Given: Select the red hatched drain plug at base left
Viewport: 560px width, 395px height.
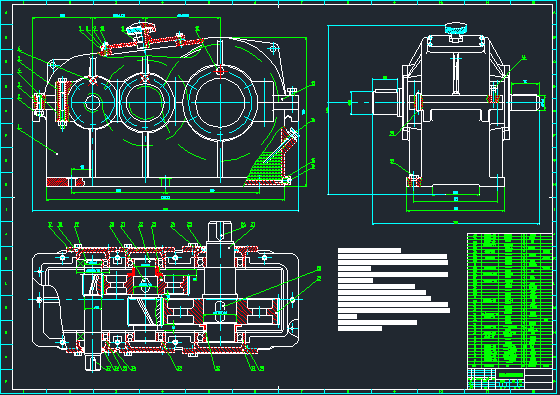Looking at the screenshot, I should click(65, 182).
